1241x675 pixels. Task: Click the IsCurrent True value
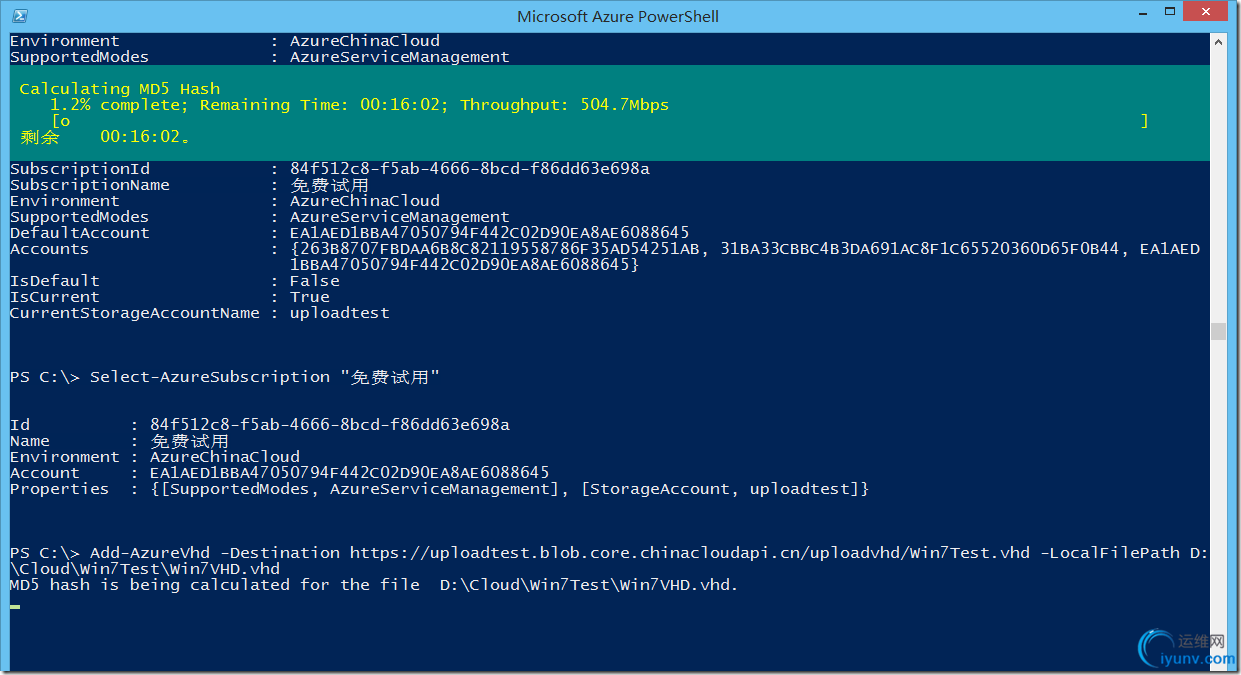click(x=310, y=297)
